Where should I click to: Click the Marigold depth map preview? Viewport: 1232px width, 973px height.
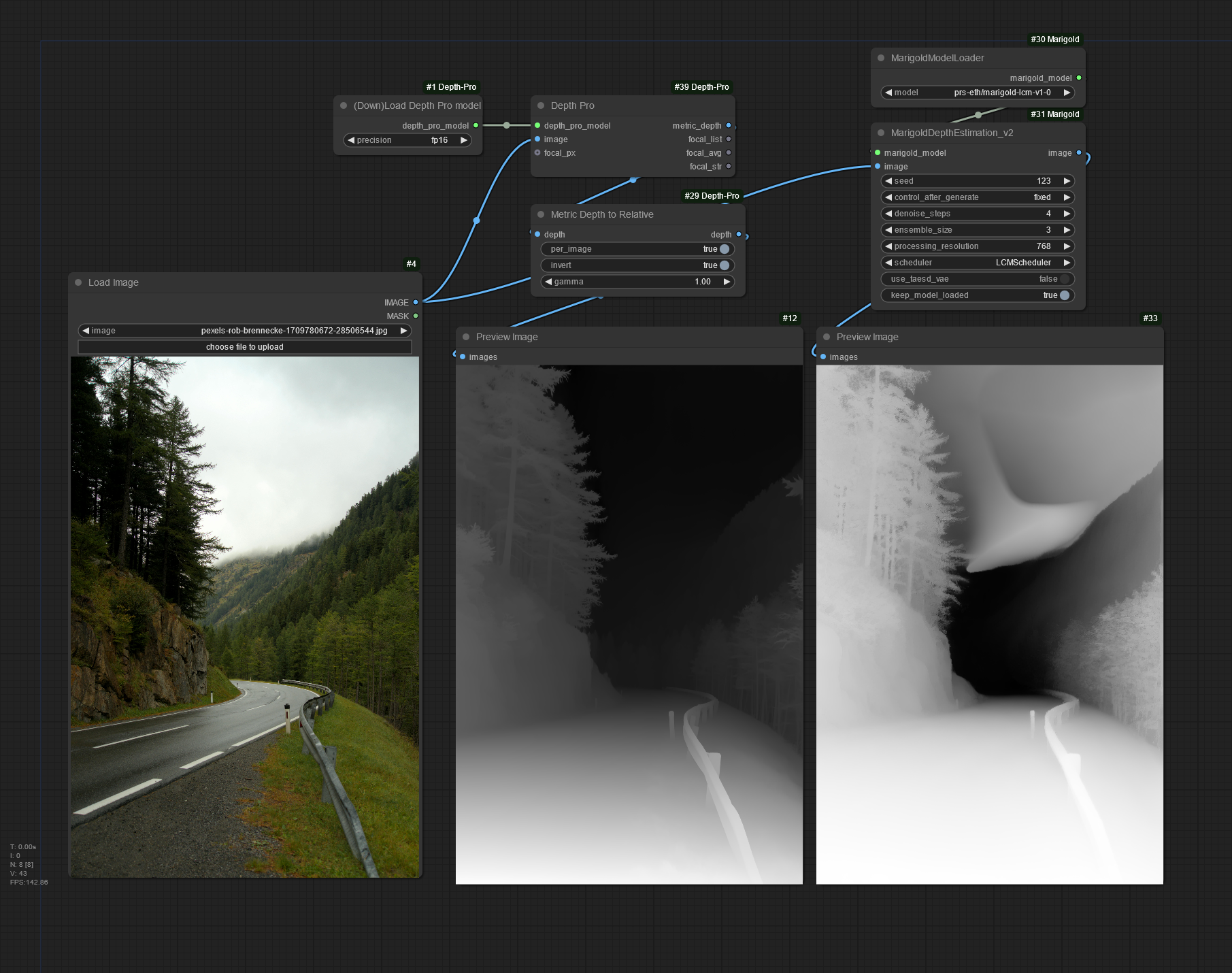tap(990, 625)
